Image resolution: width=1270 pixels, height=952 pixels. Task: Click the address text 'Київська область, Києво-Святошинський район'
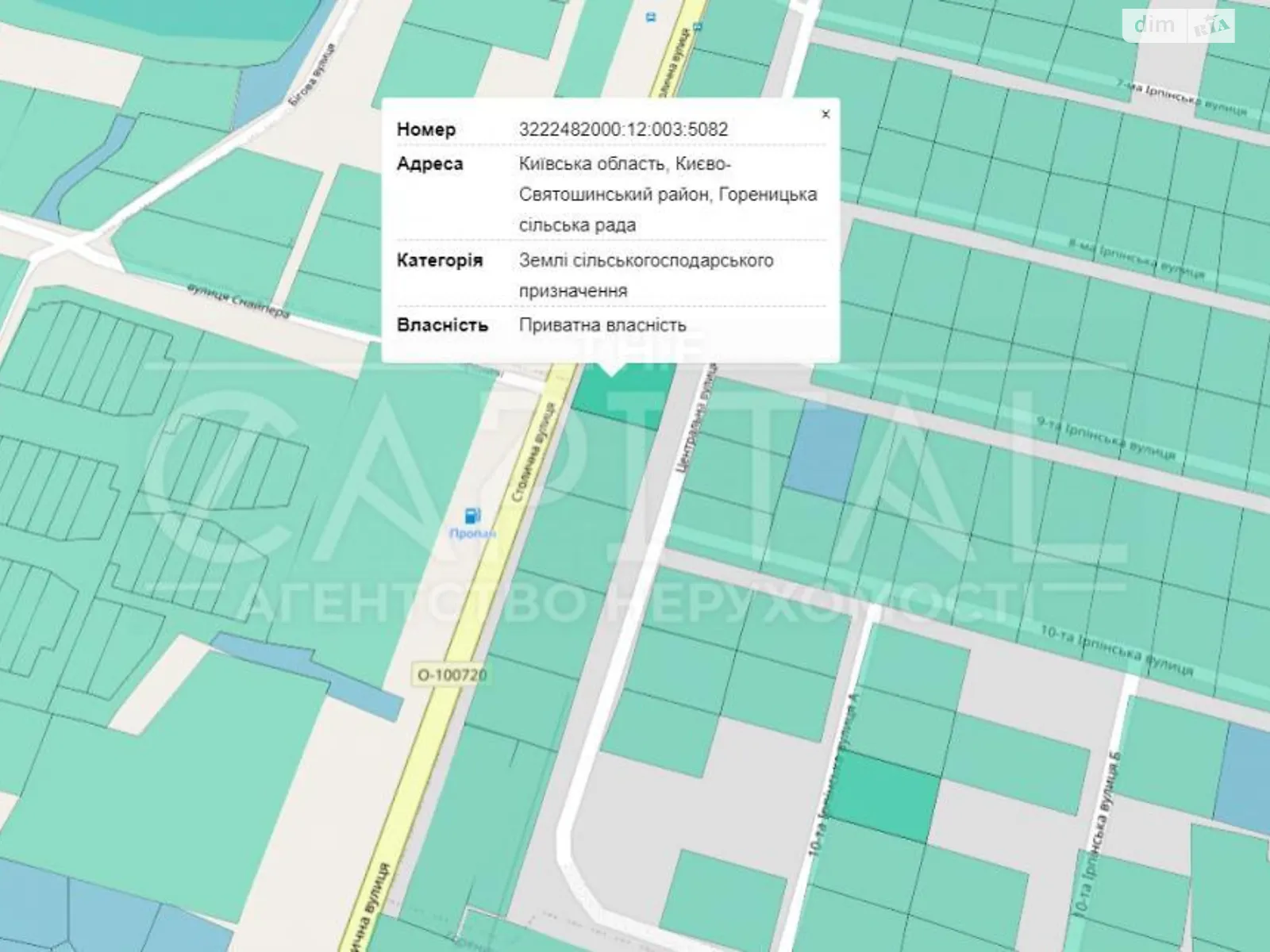[x=668, y=179]
